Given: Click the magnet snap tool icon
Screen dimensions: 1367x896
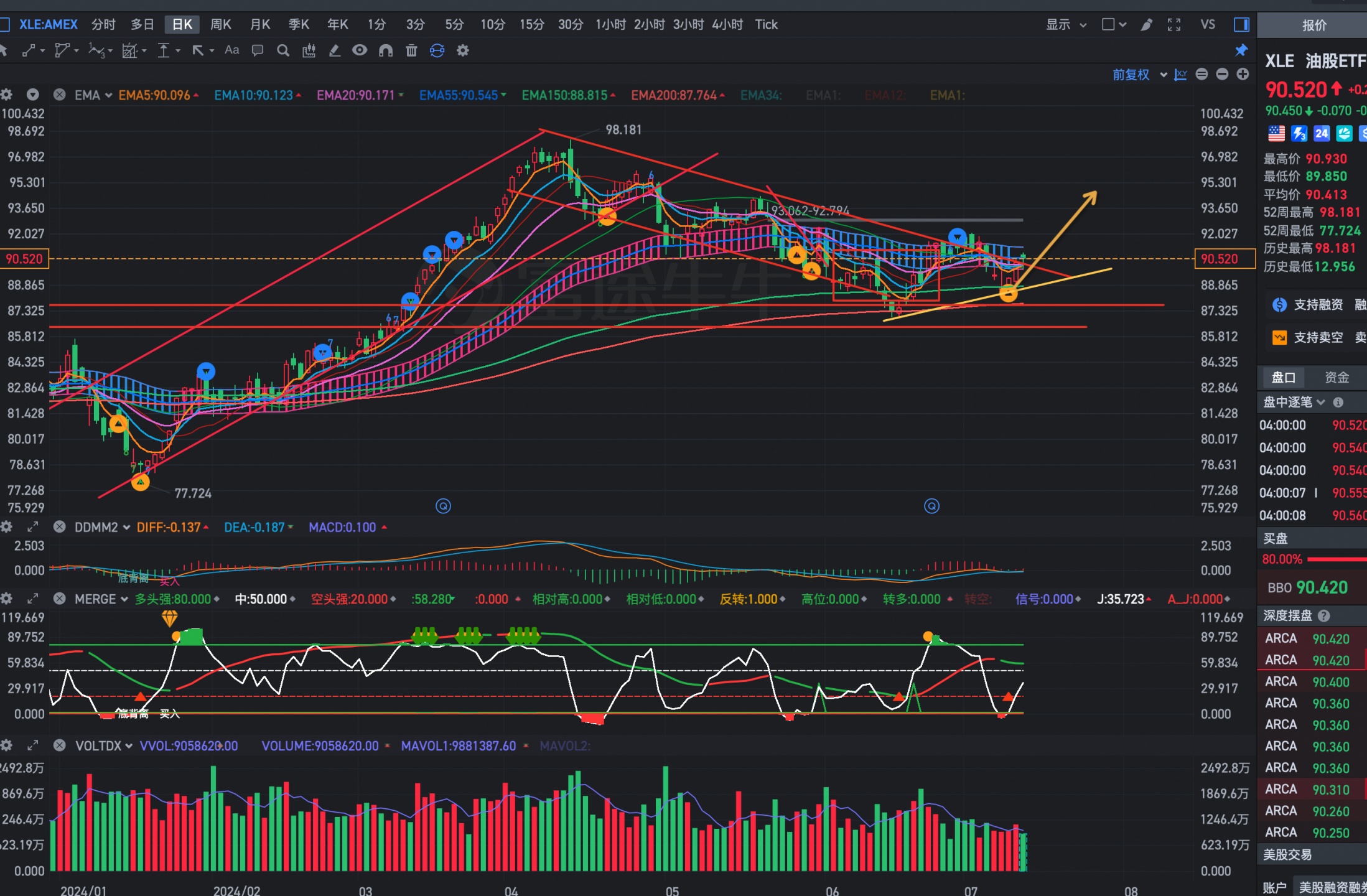Looking at the screenshot, I should tap(386, 51).
